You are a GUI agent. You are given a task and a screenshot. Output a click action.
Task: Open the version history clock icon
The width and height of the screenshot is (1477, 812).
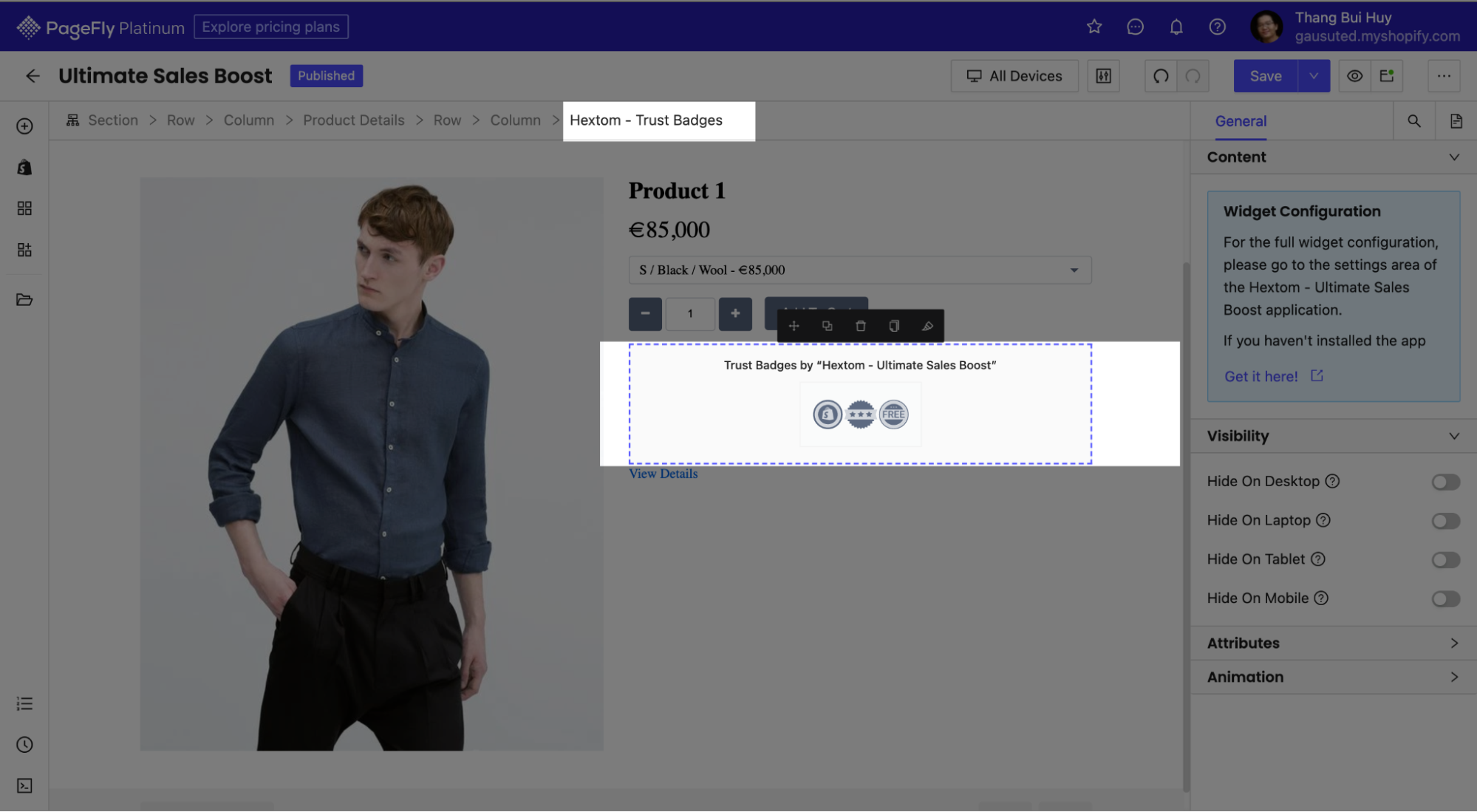pyautogui.click(x=24, y=745)
